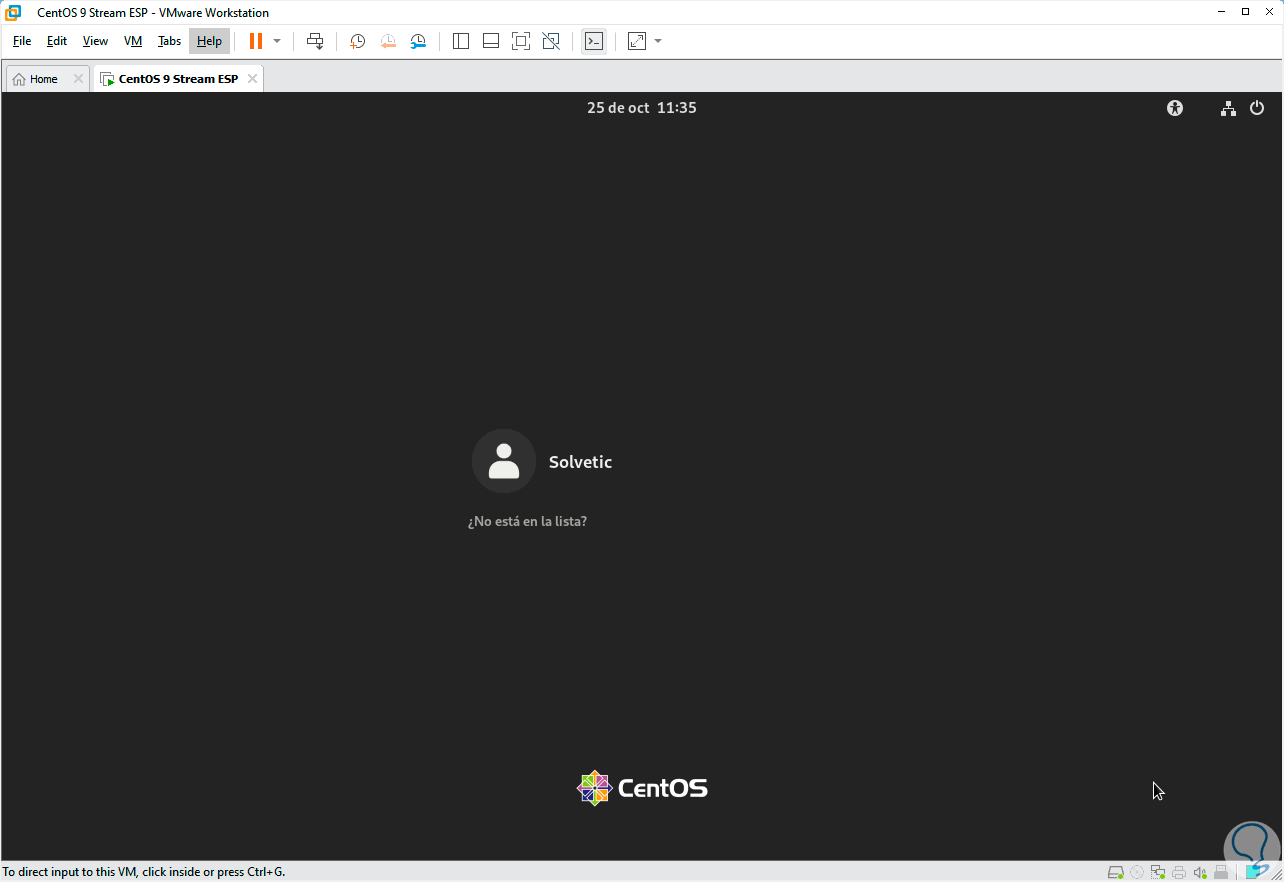
Task: Pause the virtual machine with the orange button
Action: pyautogui.click(x=256, y=41)
